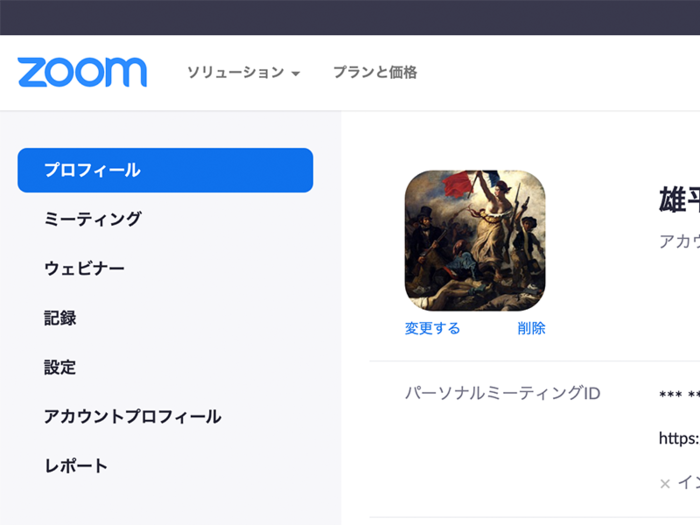Screen dimensions: 700x525
Task: Click the partially visible https meeting URL
Action: click(x=679, y=438)
